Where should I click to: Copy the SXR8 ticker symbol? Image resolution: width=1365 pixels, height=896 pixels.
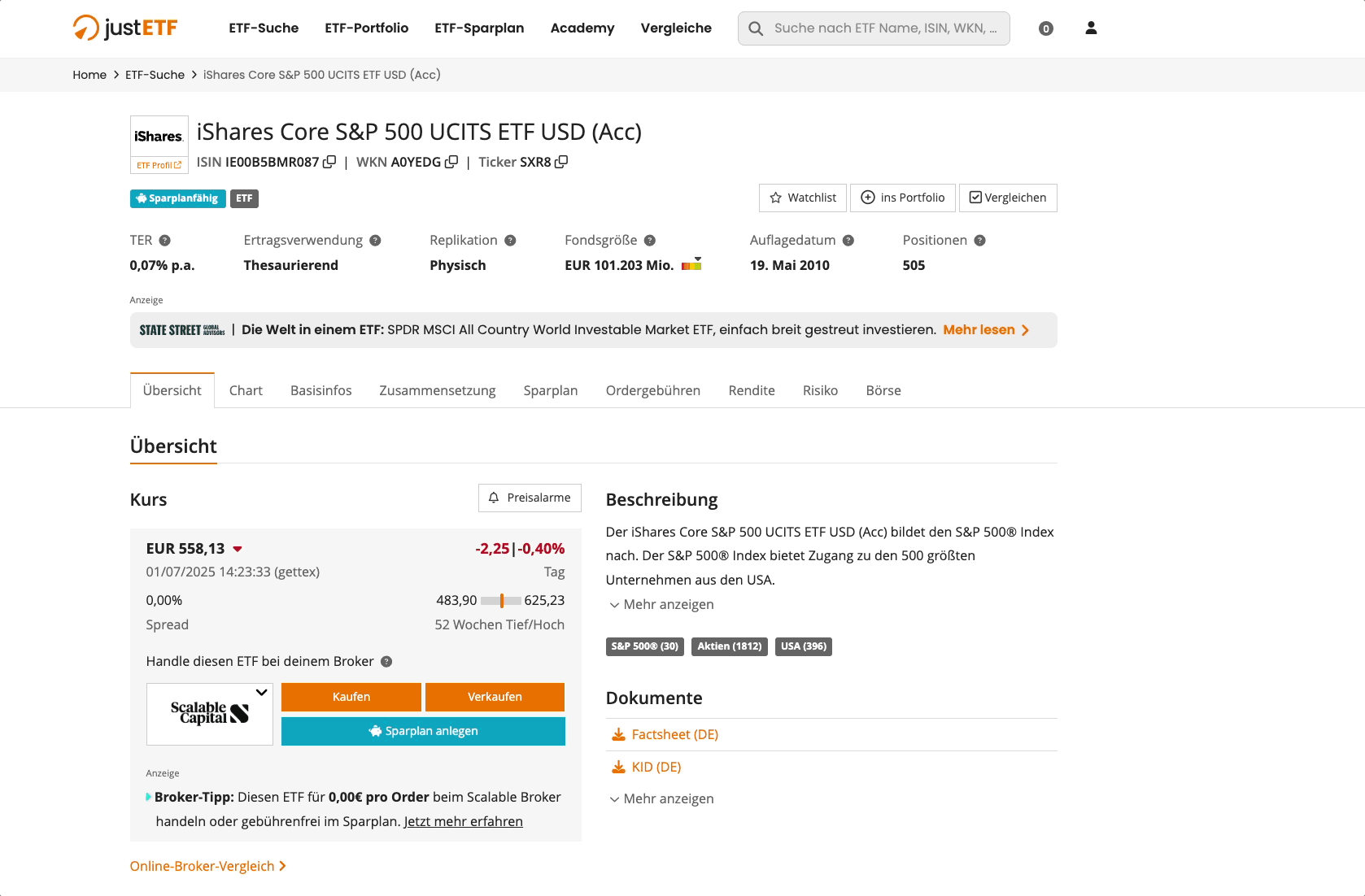(561, 162)
